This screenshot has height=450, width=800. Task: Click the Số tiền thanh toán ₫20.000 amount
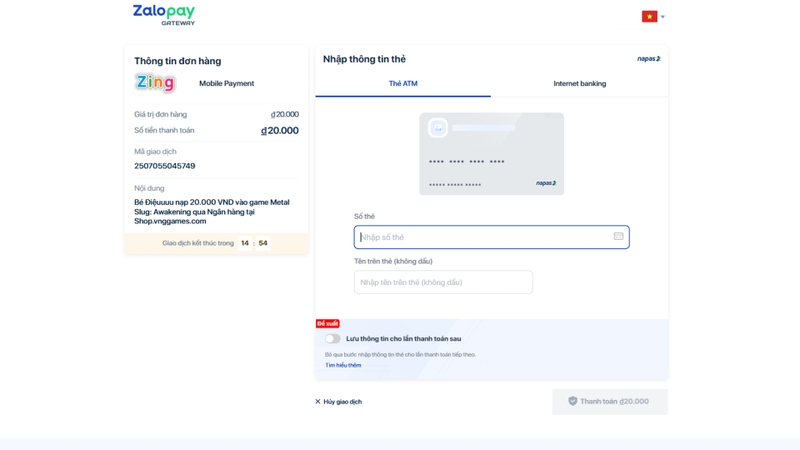click(x=280, y=131)
